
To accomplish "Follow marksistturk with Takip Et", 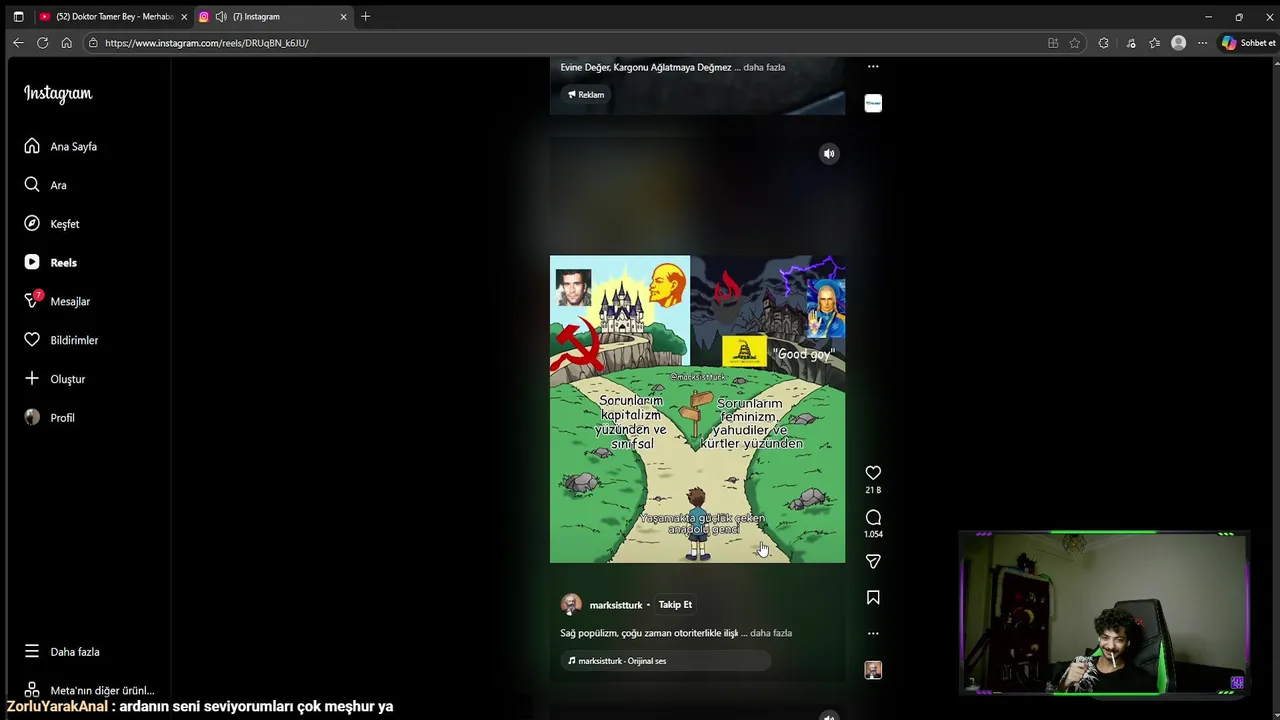I will pos(675,604).
